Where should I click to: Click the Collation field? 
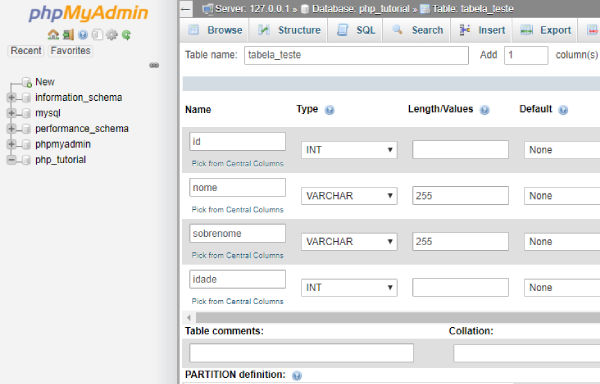[x=527, y=353]
